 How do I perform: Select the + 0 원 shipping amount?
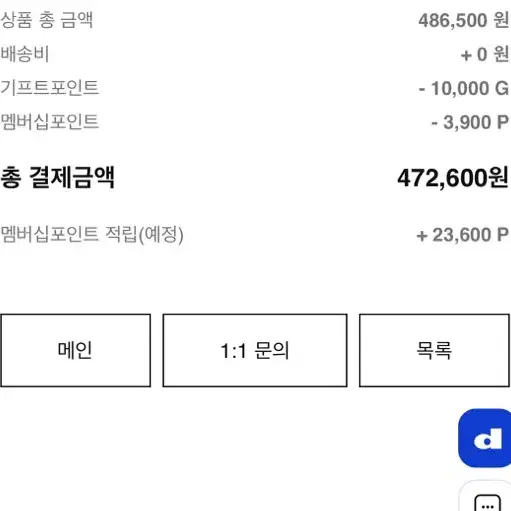pyautogui.click(x=485, y=54)
